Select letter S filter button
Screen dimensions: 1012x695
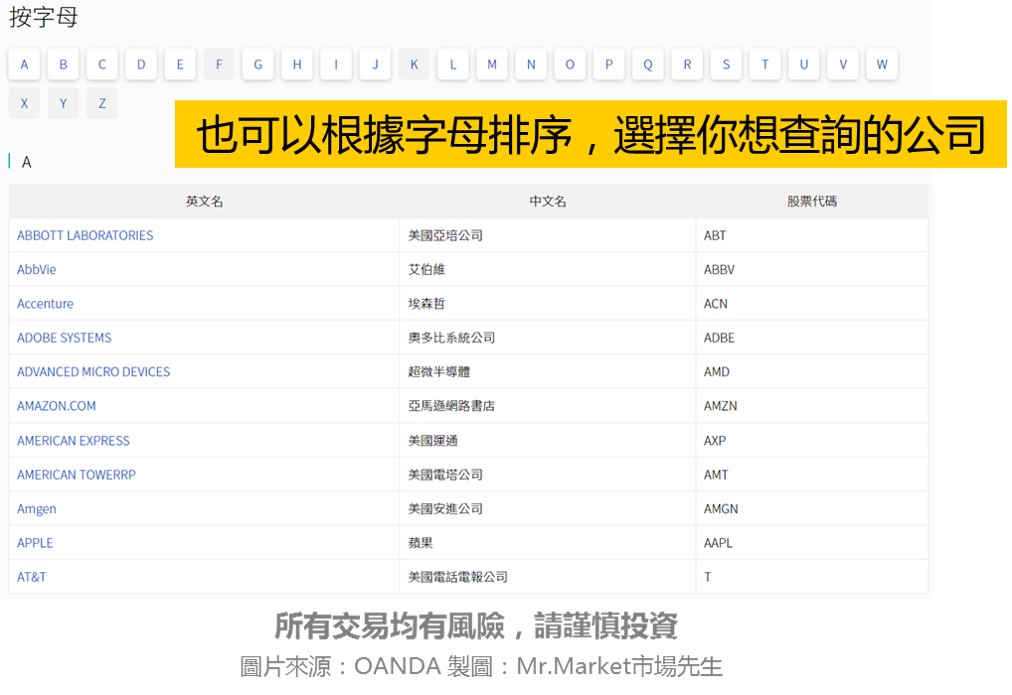pos(726,64)
